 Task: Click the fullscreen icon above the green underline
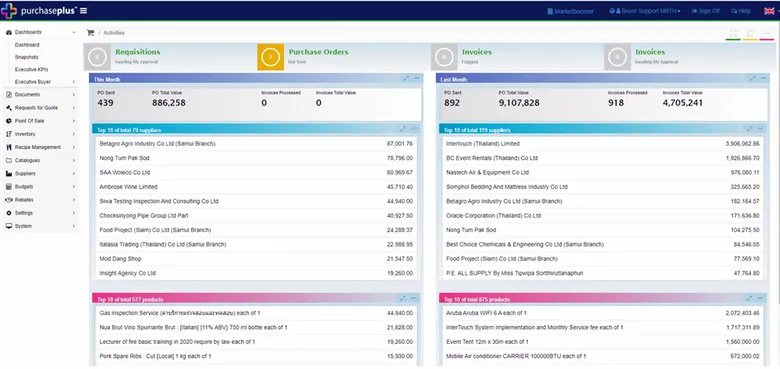point(733,33)
